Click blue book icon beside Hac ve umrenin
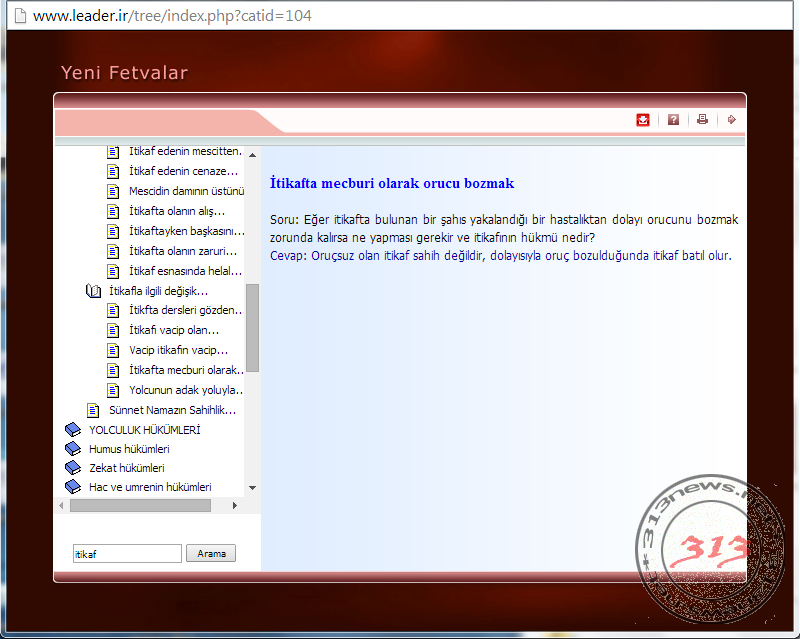The image size is (800, 639). (73, 486)
